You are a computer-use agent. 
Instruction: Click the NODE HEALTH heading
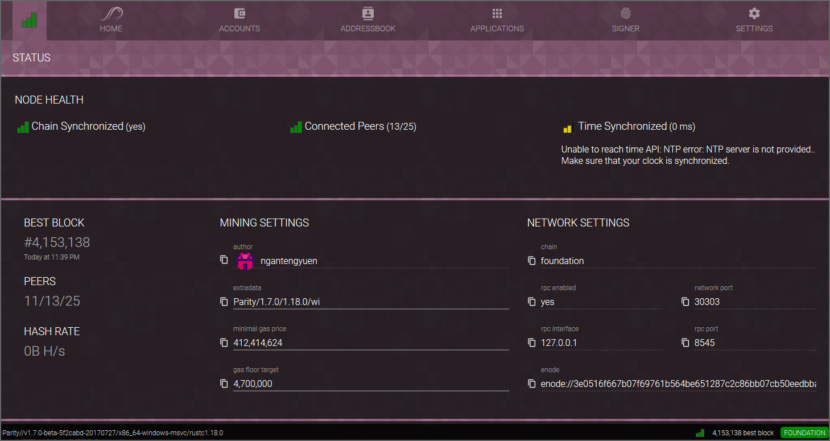click(49, 100)
